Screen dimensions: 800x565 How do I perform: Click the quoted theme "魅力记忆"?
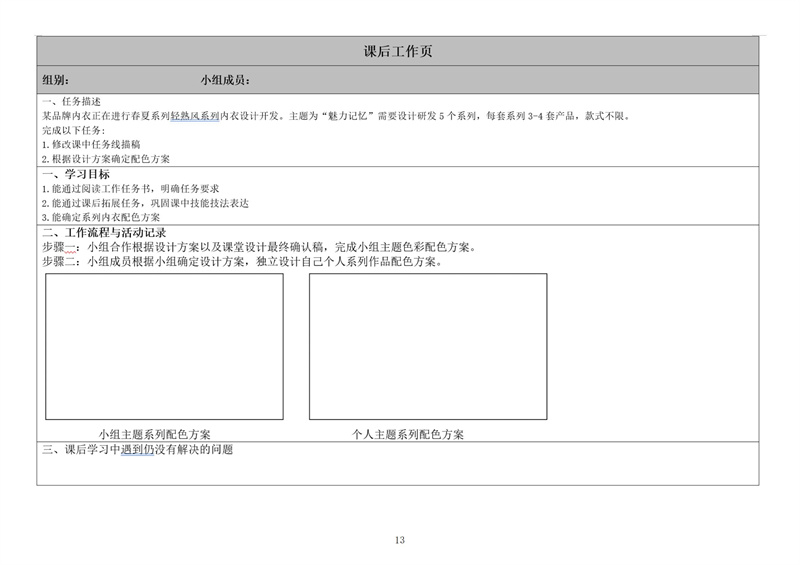coord(349,116)
